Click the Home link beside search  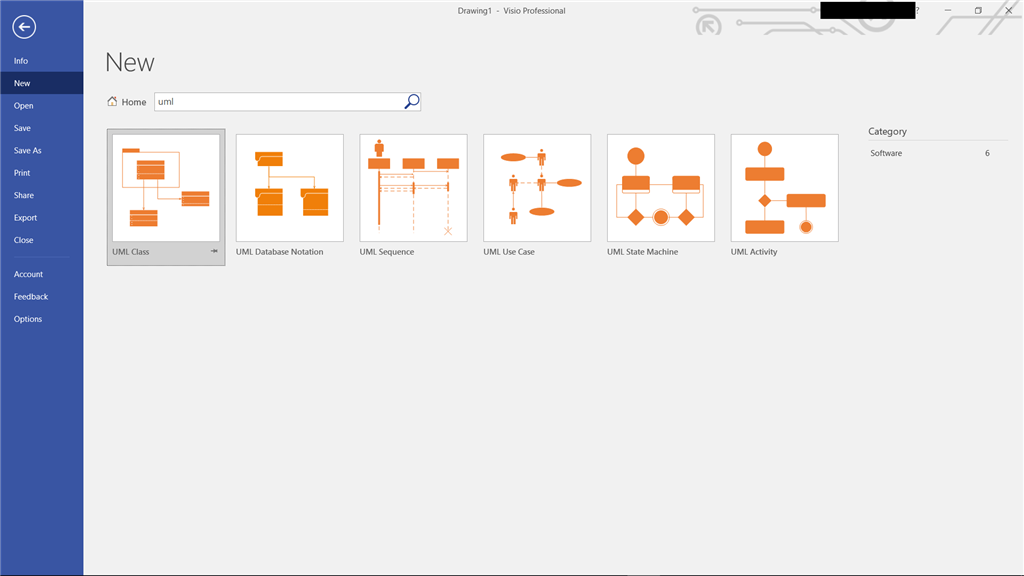click(x=133, y=102)
